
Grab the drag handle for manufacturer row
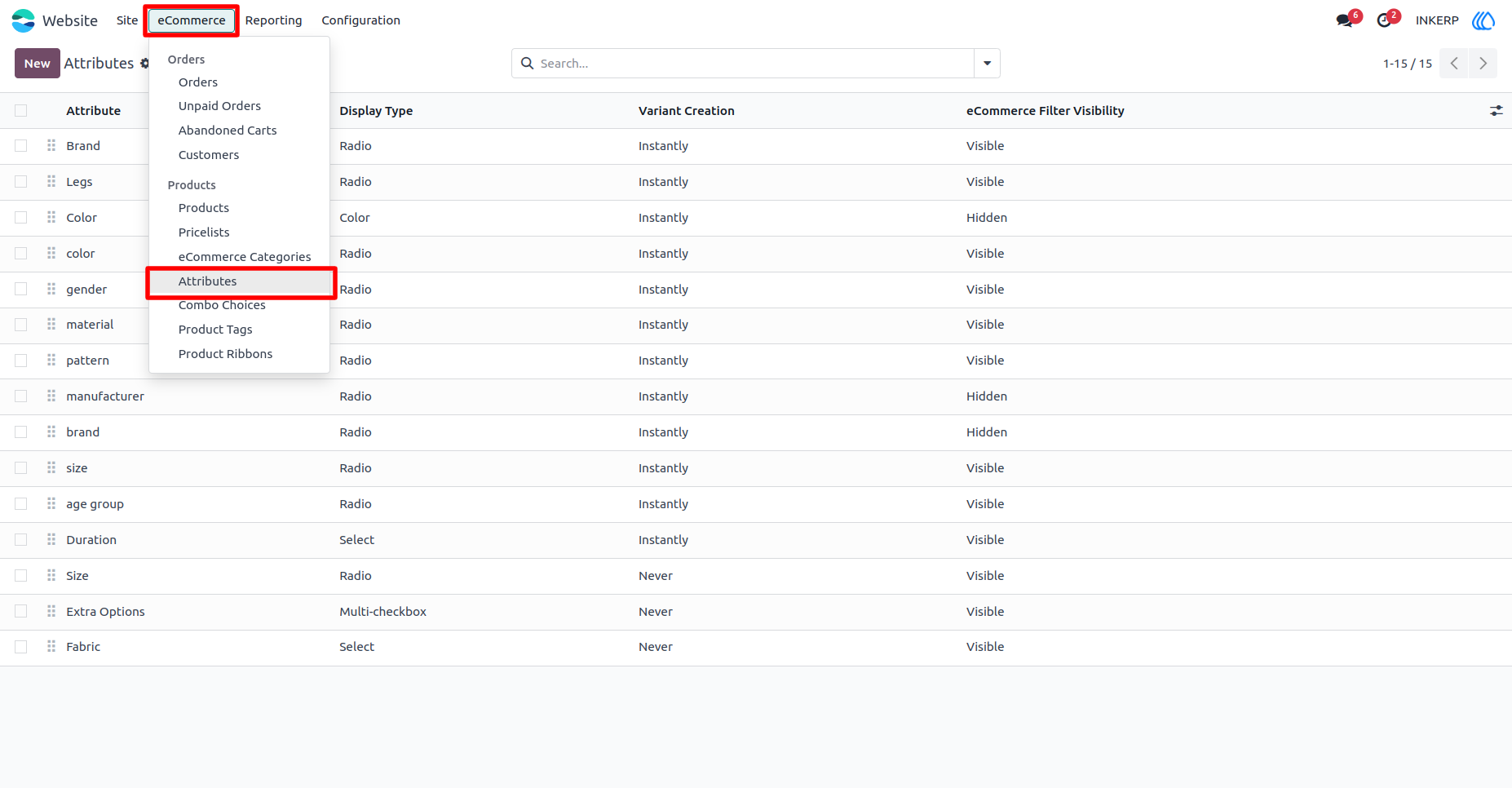[x=51, y=396]
